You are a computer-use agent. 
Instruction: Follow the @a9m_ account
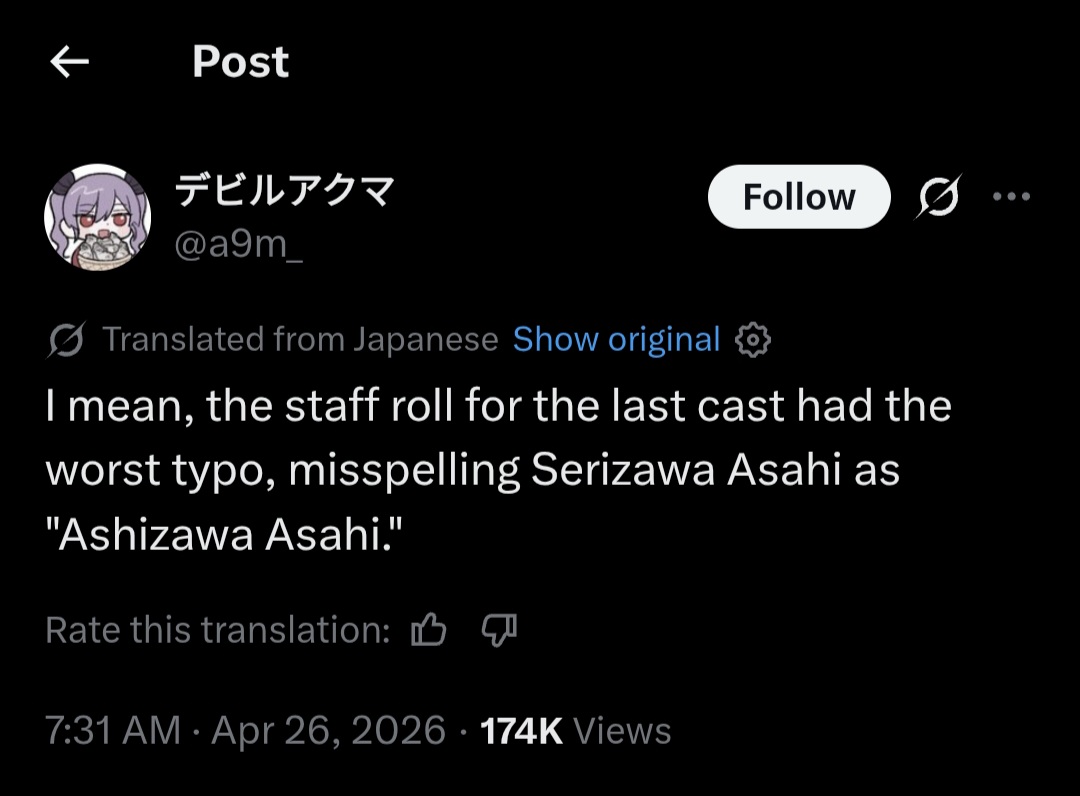(799, 197)
